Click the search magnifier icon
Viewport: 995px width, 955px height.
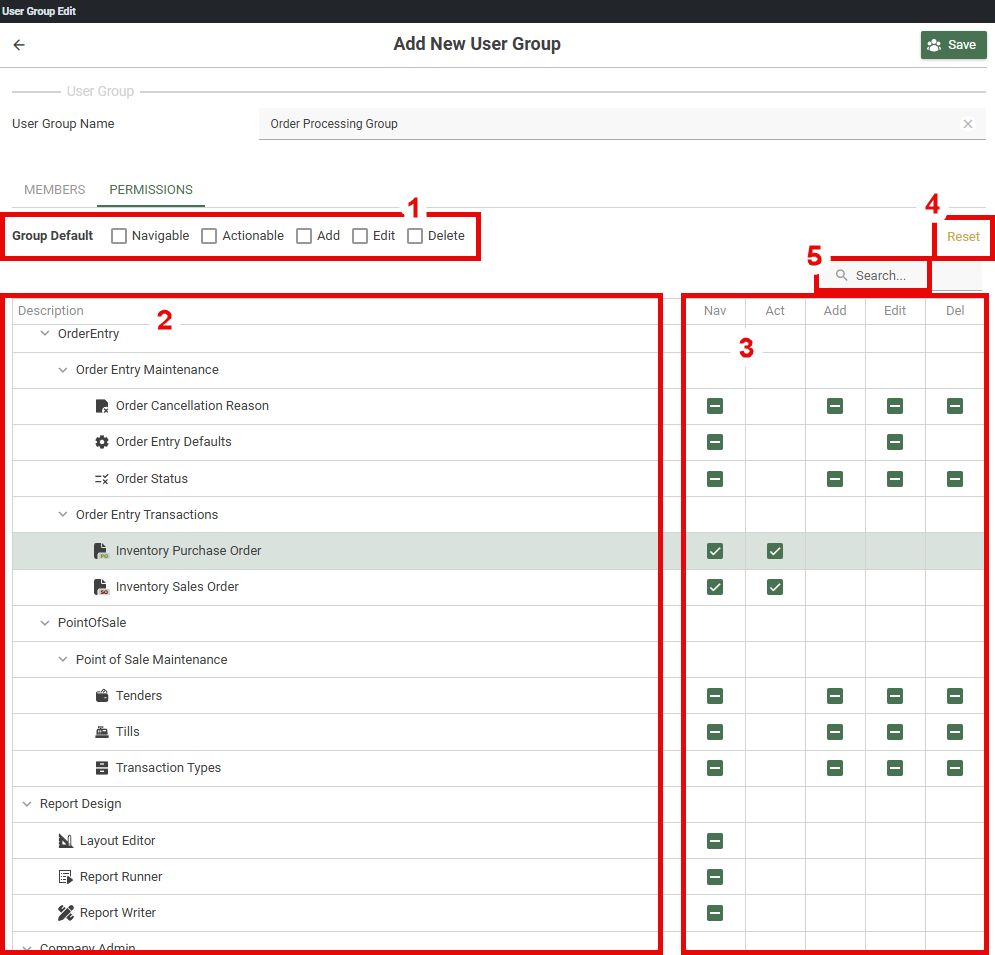[x=839, y=275]
